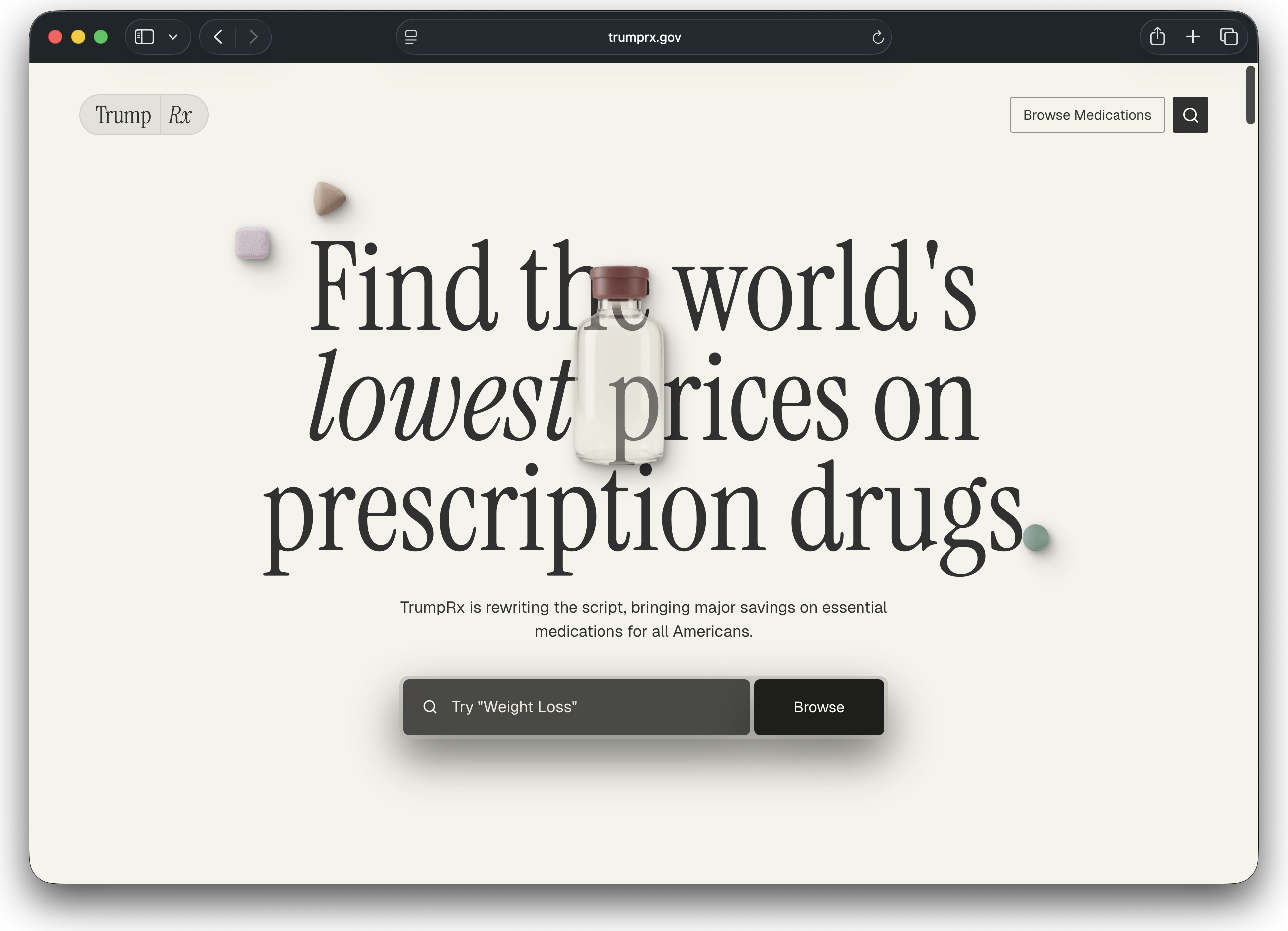1288x931 pixels.
Task: Click the forward navigation arrow
Action: (254, 37)
